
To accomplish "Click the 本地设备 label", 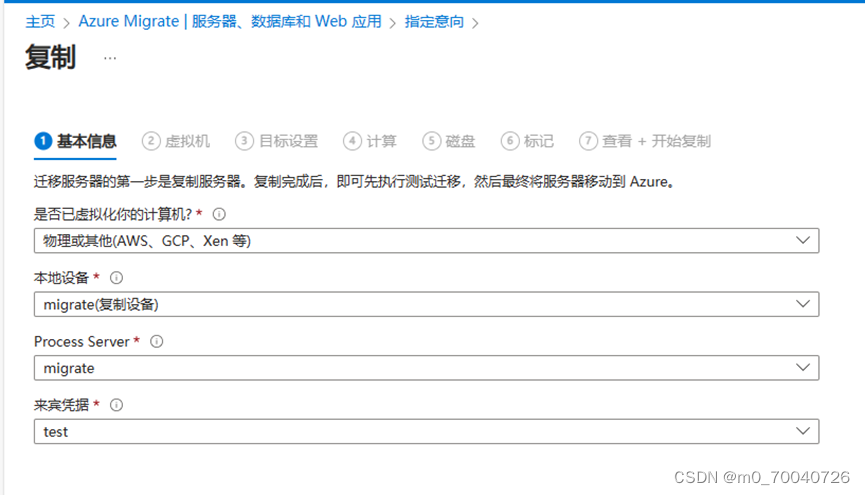I will click(61, 278).
